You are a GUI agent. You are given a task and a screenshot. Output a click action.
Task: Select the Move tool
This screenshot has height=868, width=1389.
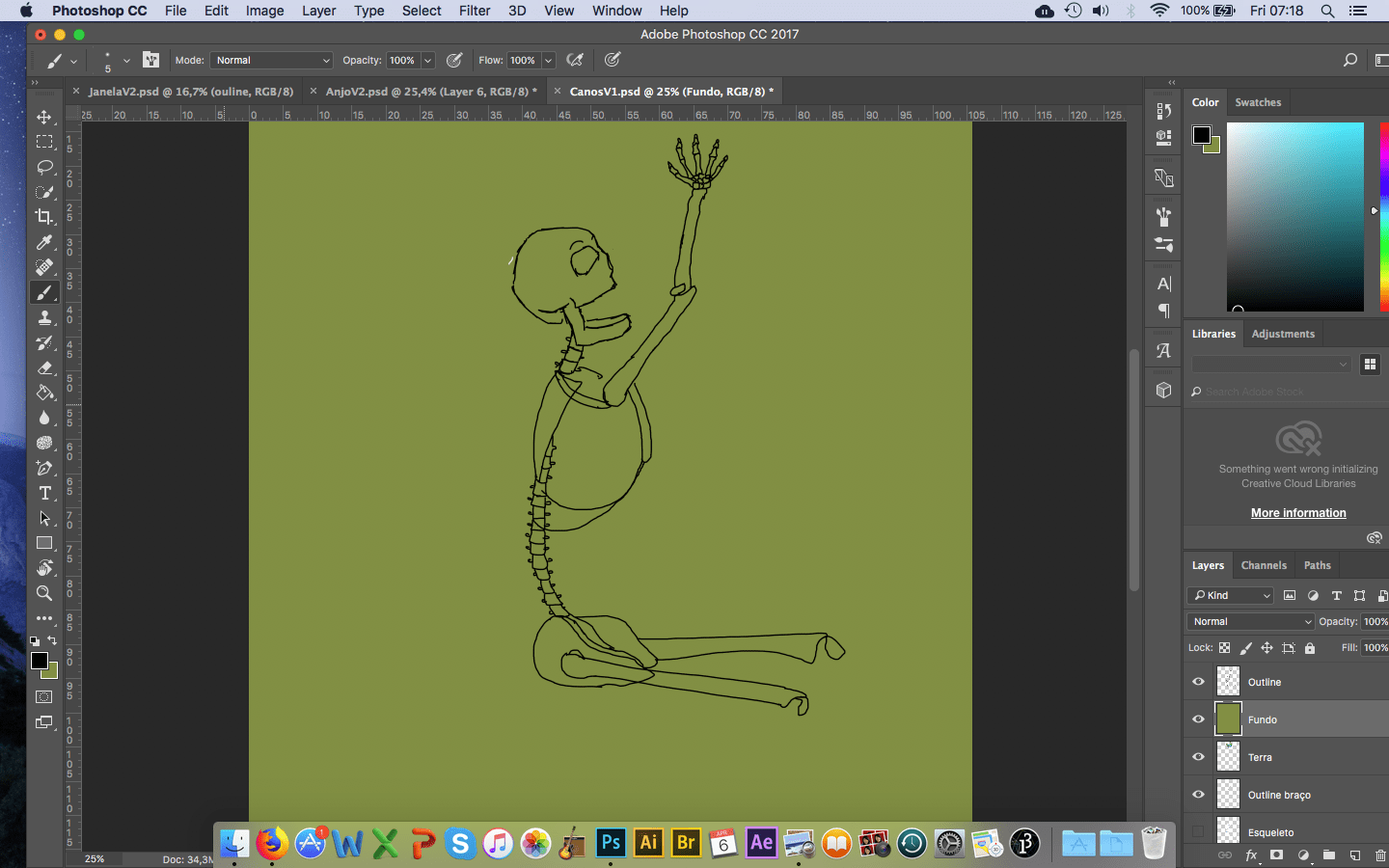tap(44, 117)
